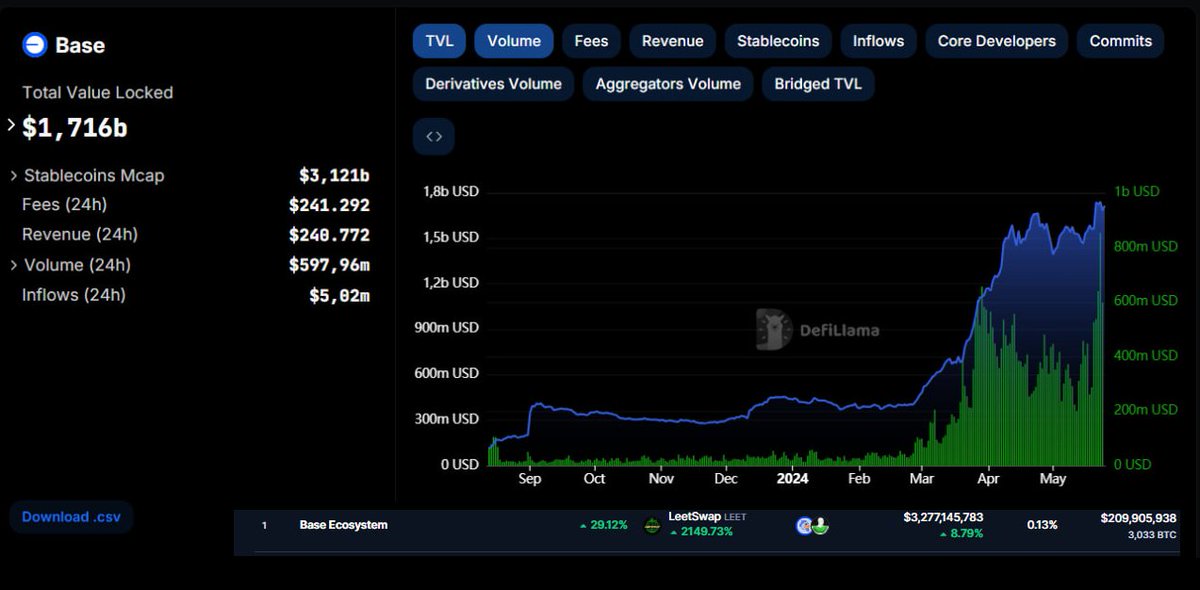Enable the Stablecoins chart series
Image resolution: width=1200 pixels, height=590 pixels.
click(x=778, y=41)
